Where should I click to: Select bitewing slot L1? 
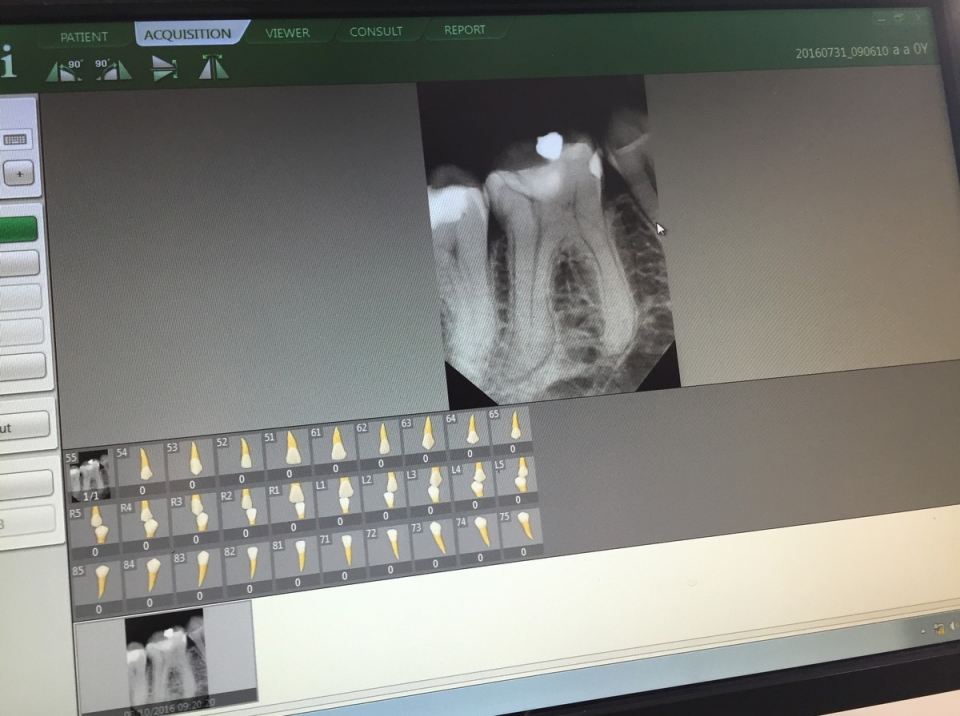coord(339,502)
